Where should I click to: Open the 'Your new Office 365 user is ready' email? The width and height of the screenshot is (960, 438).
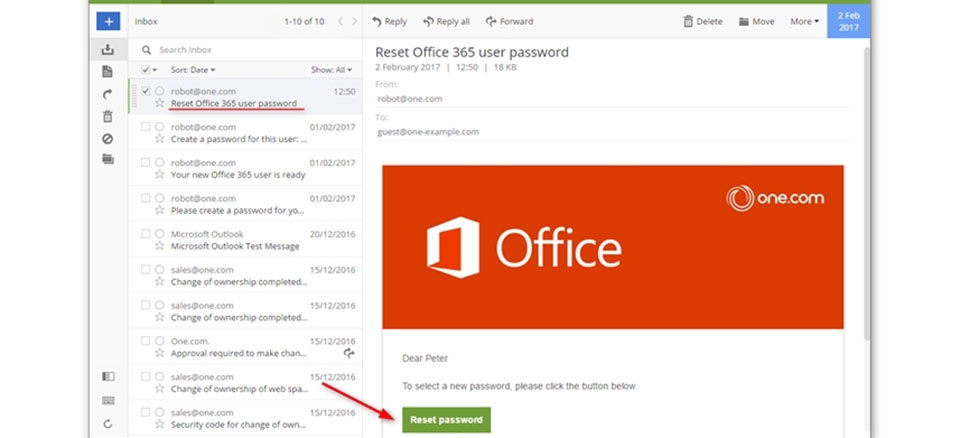pyautogui.click(x=245, y=168)
